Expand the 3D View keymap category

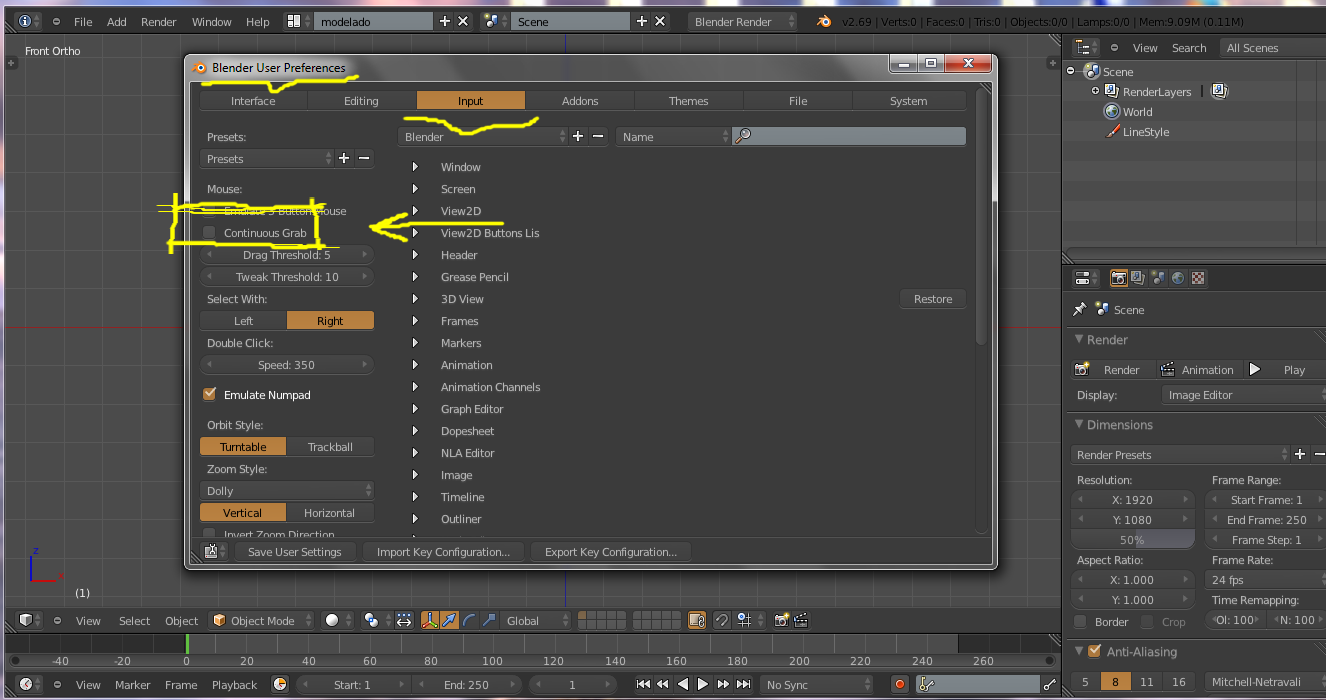click(415, 299)
